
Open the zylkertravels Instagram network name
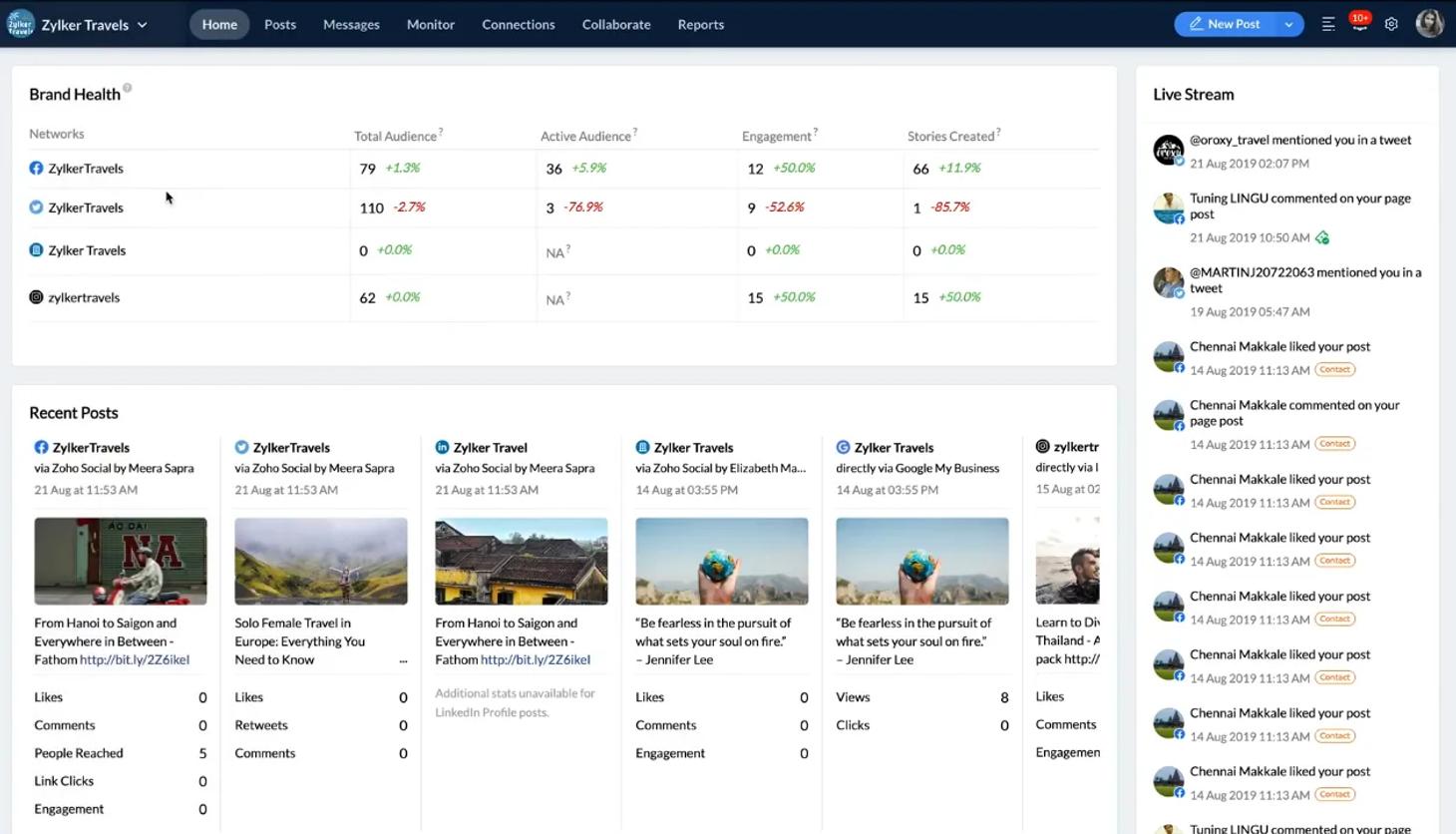coord(84,297)
